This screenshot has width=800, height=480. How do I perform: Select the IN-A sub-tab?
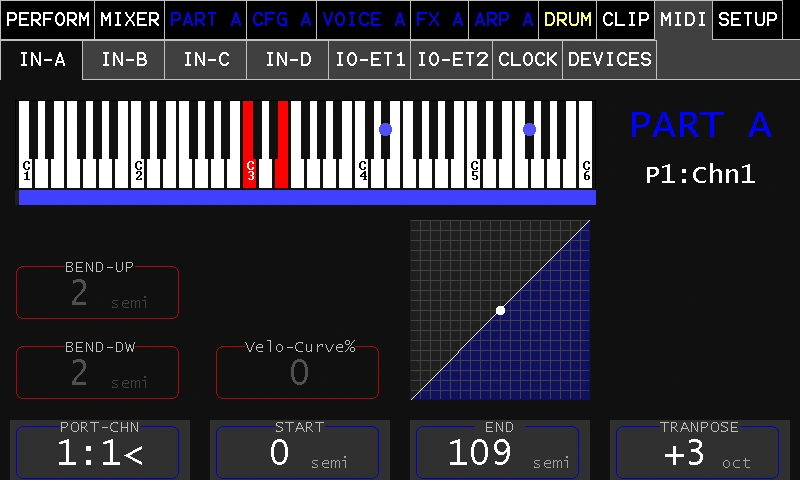tap(42, 60)
